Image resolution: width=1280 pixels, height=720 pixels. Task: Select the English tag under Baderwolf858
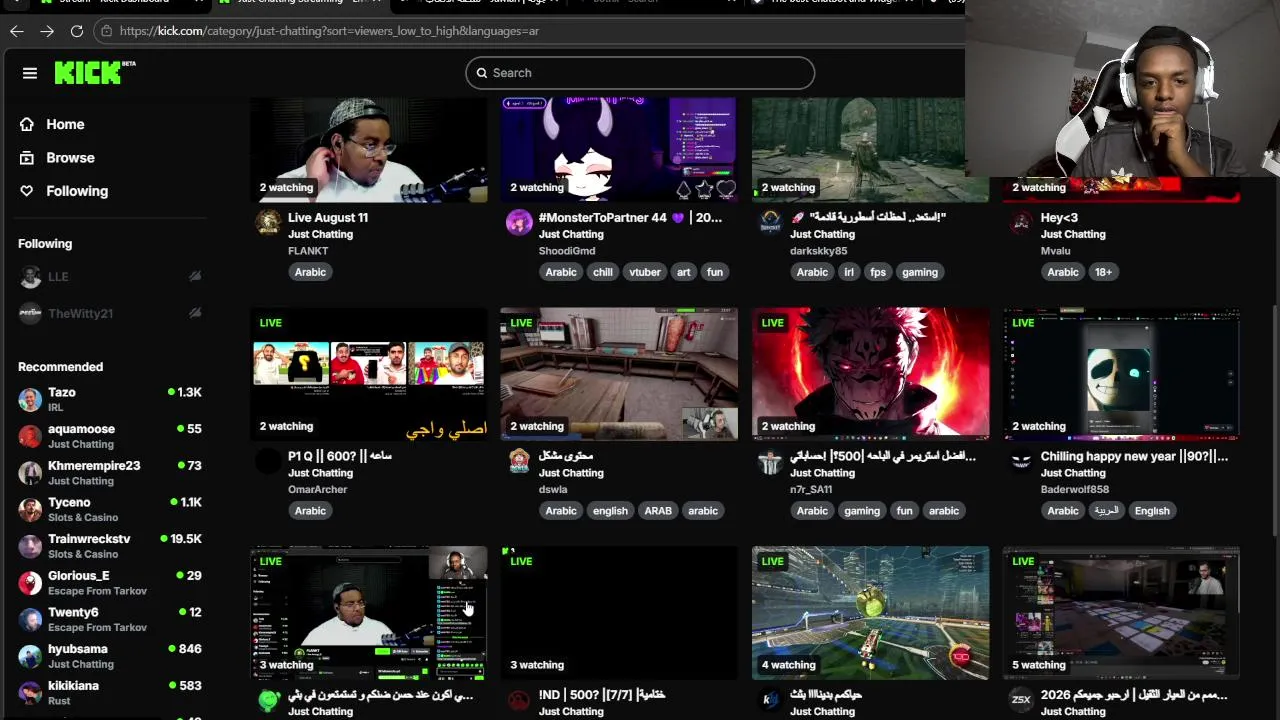(x=1152, y=511)
